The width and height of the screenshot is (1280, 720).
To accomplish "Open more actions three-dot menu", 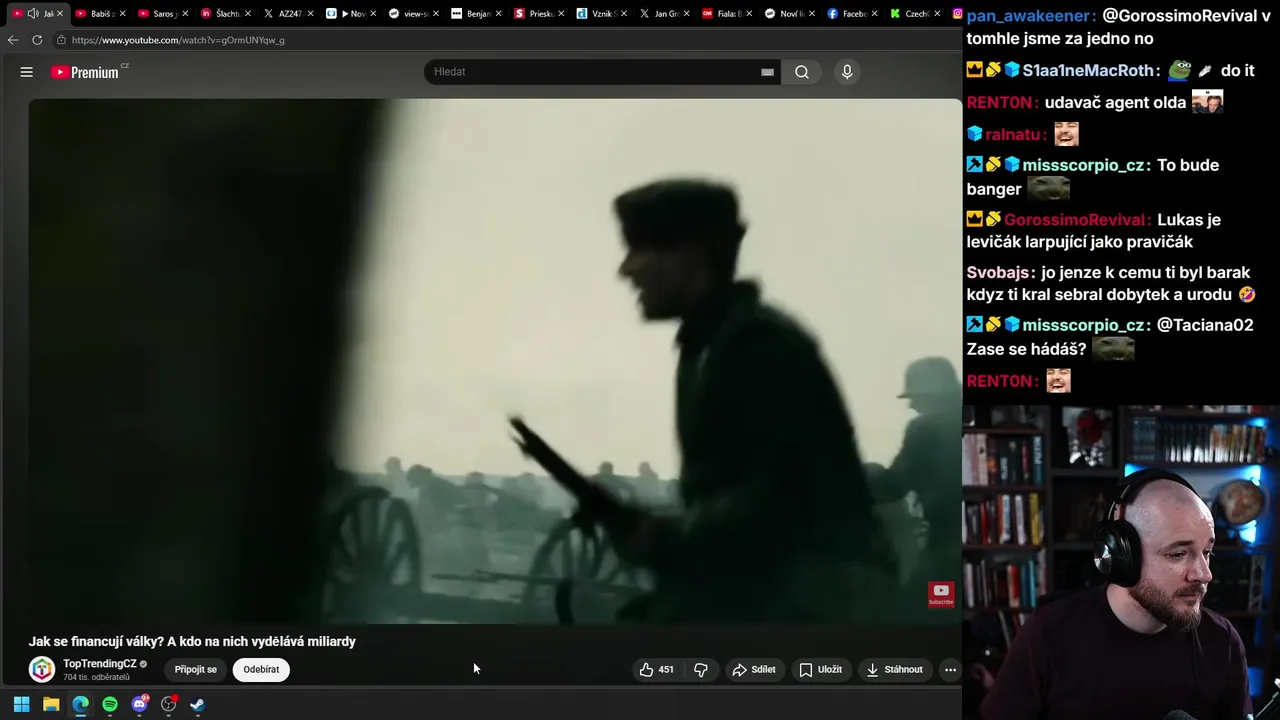I will click(x=950, y=670).
